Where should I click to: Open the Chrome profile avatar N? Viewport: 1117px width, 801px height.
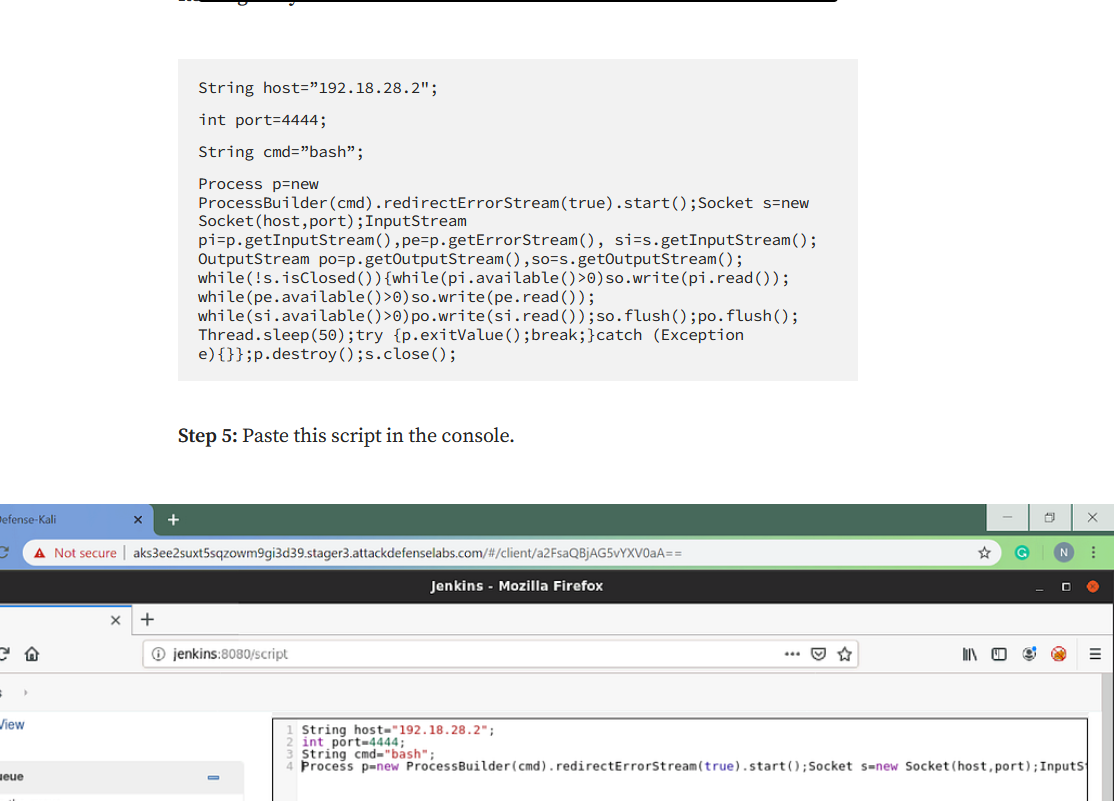pos(1064,552)
